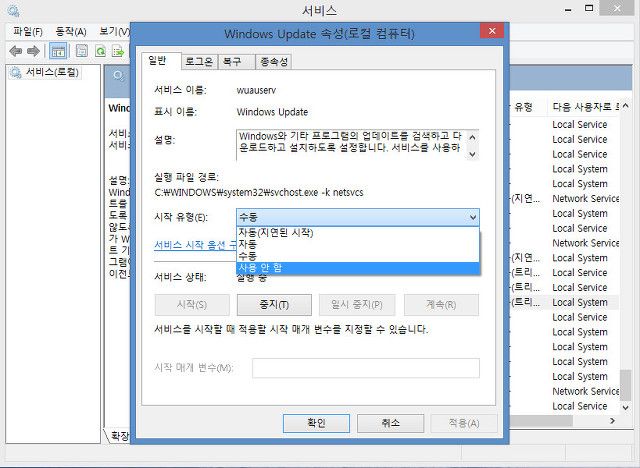Click services list scrollbar up arrow
Viewport: 640px width, 468px height.
[x=625, y=106]
